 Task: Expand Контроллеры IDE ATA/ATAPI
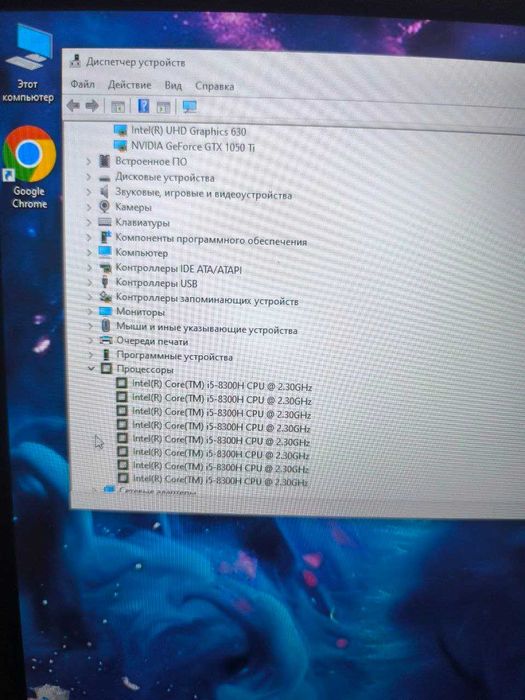pos(89,268)
